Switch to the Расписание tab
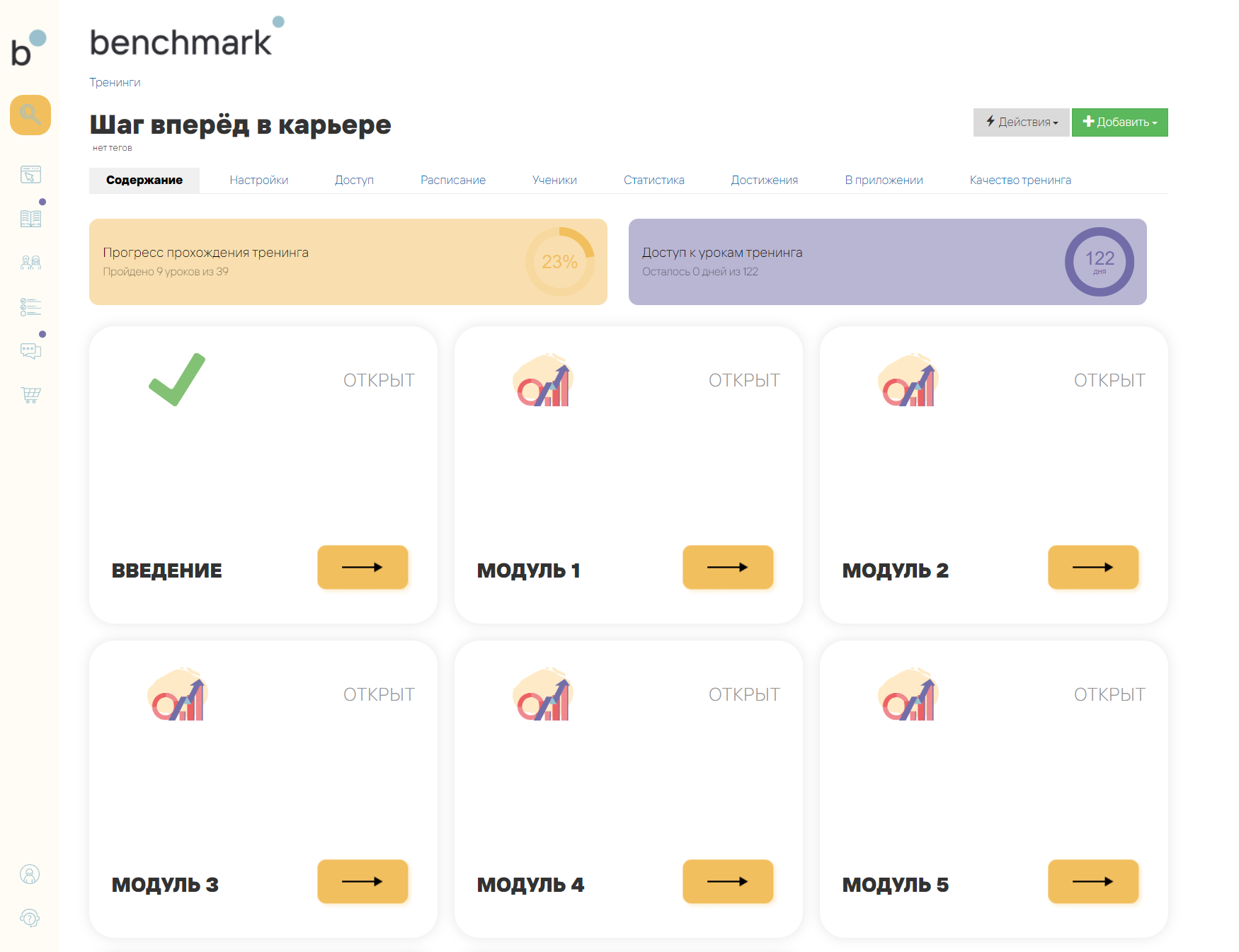 [x=452, y=180]
